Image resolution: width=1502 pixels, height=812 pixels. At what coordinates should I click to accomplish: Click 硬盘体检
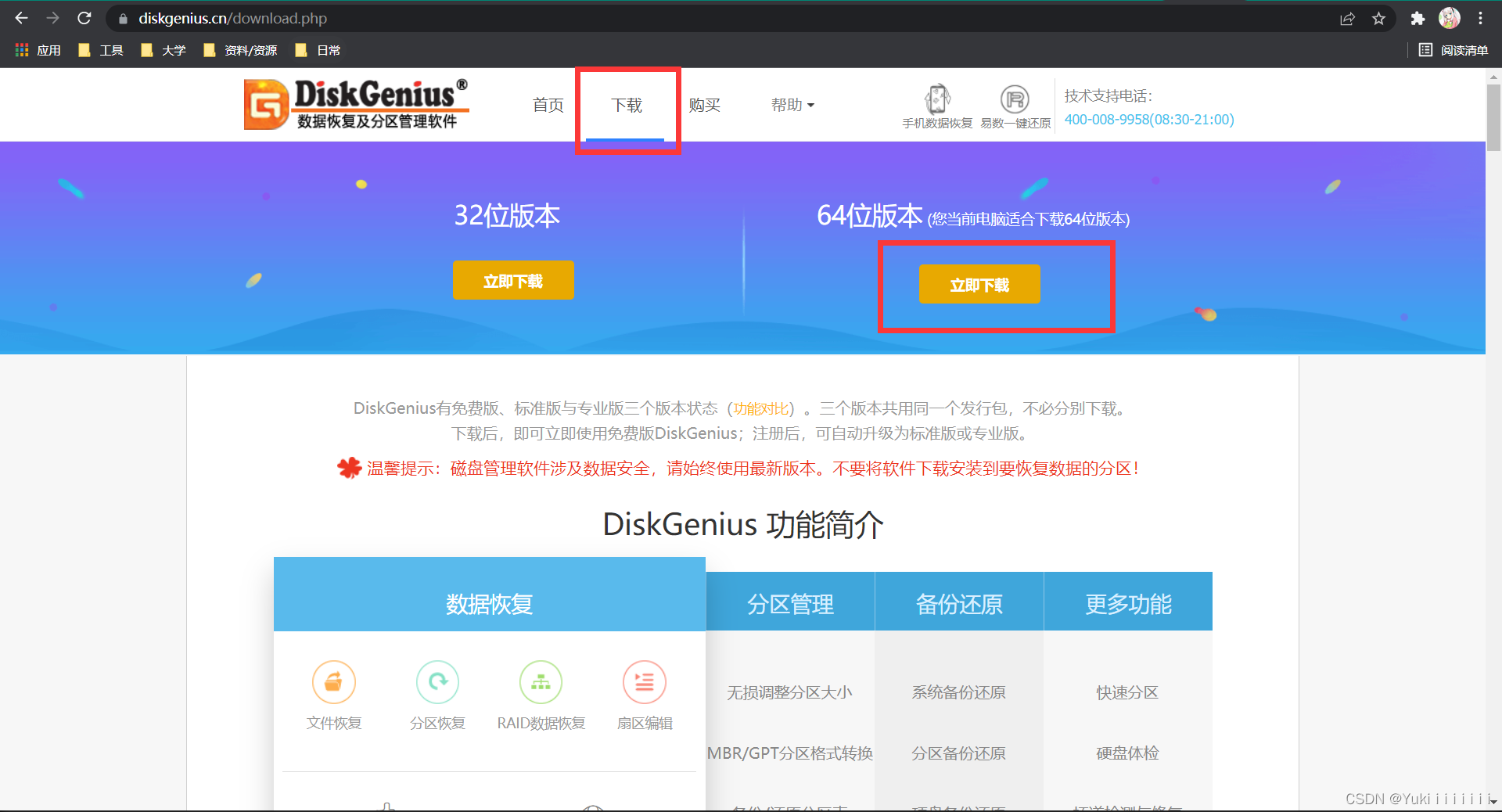click(1127, 753)
